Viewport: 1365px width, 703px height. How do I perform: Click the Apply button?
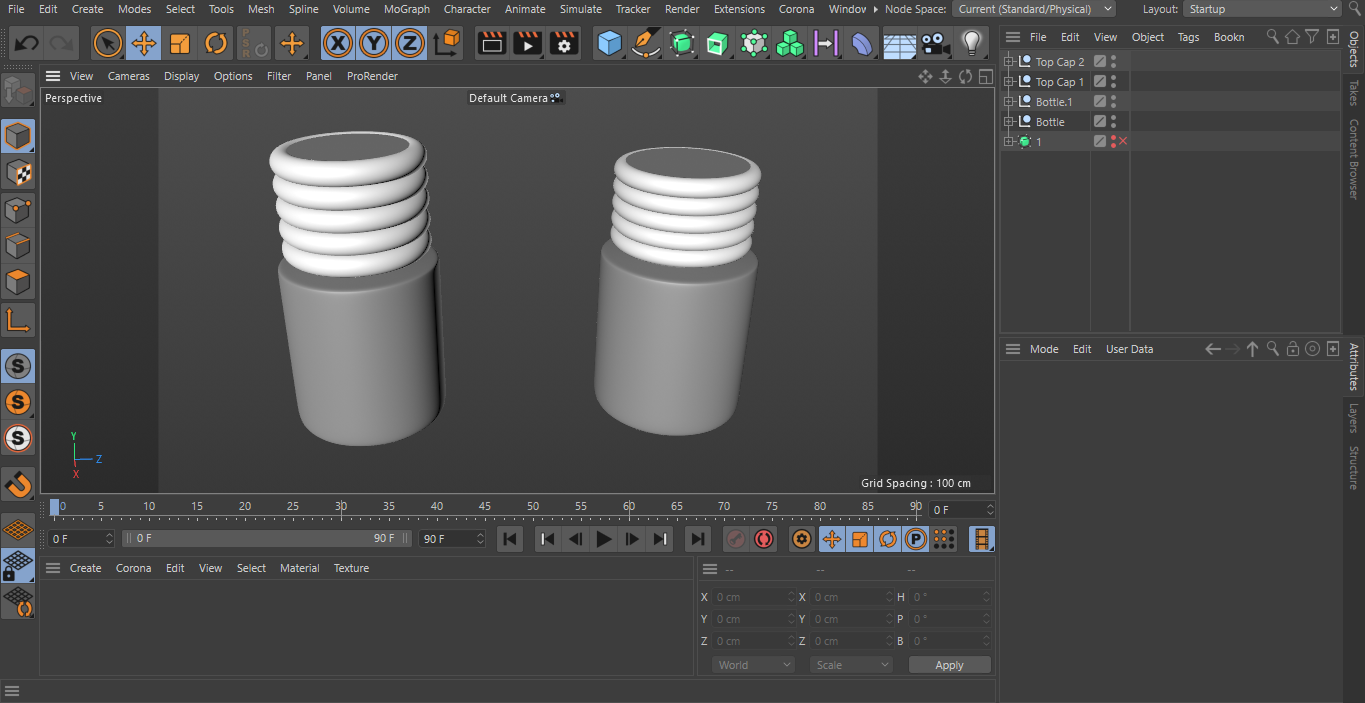point(949,665)
